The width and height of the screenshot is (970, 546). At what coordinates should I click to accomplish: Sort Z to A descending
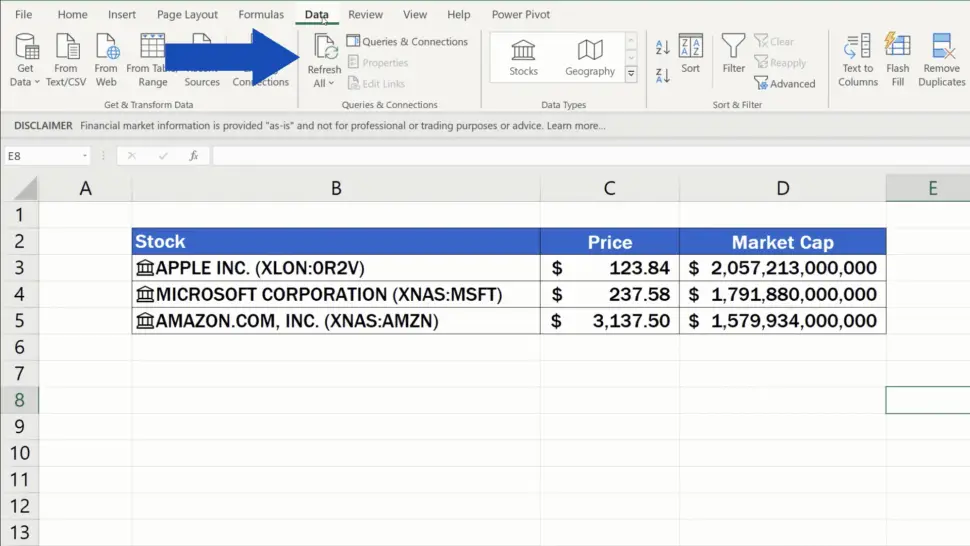pyautogui.click(x=663, y=75)
